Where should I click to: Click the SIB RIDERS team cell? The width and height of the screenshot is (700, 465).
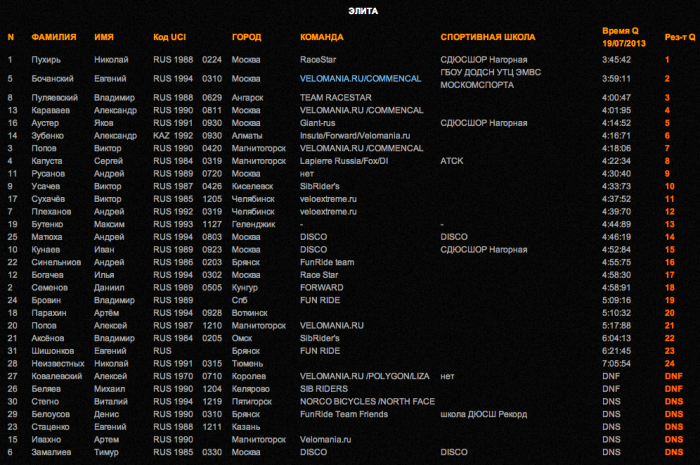(324, 389)
